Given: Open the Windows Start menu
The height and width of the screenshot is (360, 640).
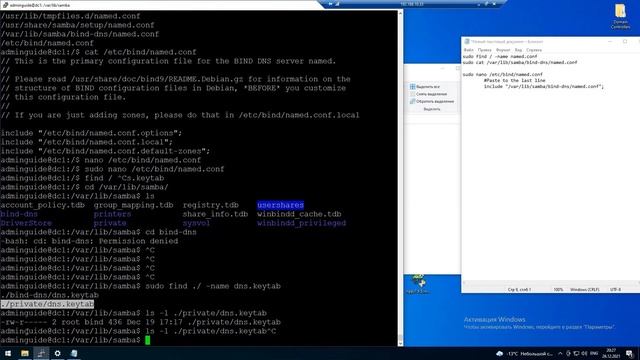Looking at the screenshot, I should (8, 353).
